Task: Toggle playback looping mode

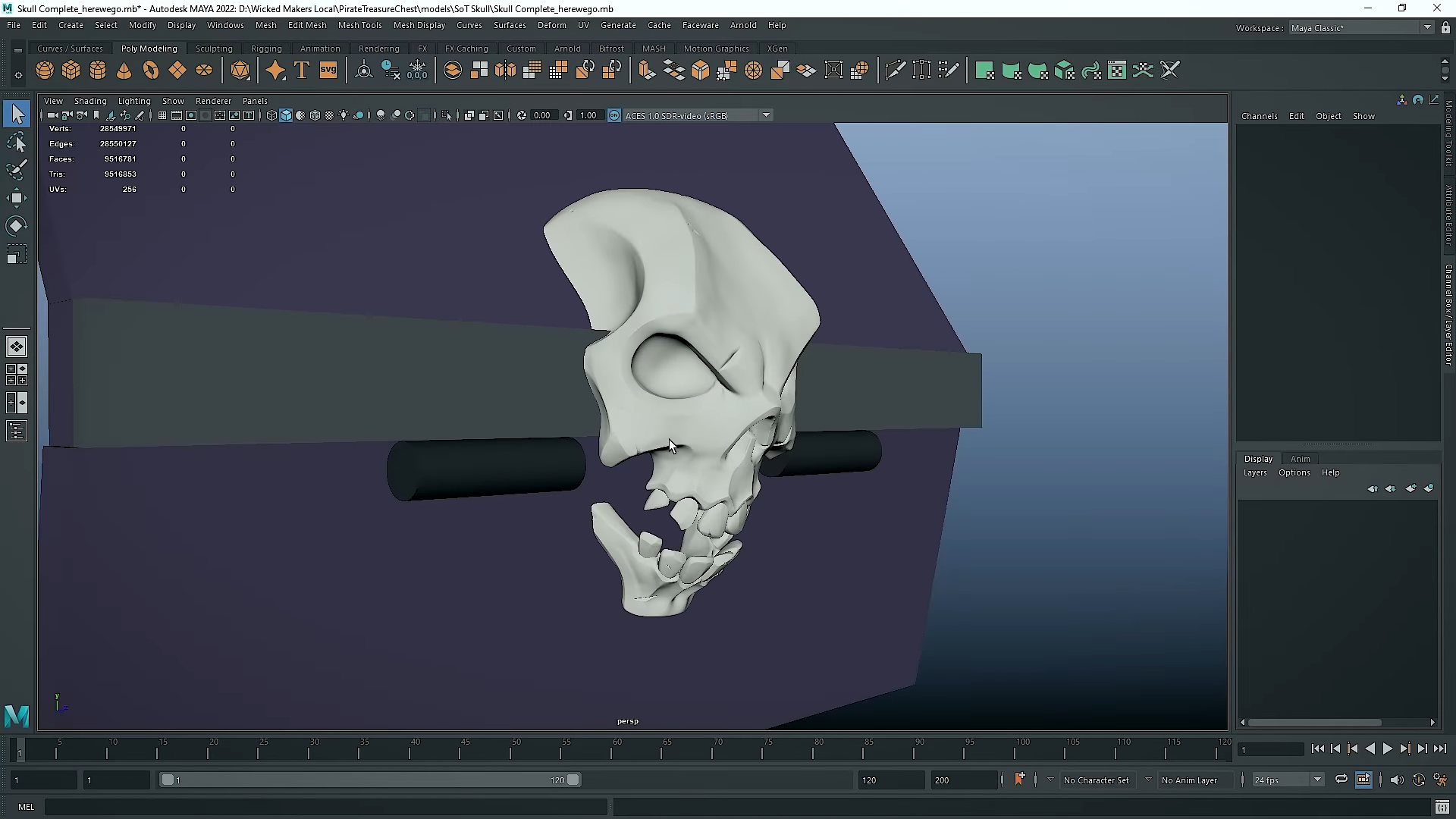Action: pyautogui.click(x=1341, y=780)
